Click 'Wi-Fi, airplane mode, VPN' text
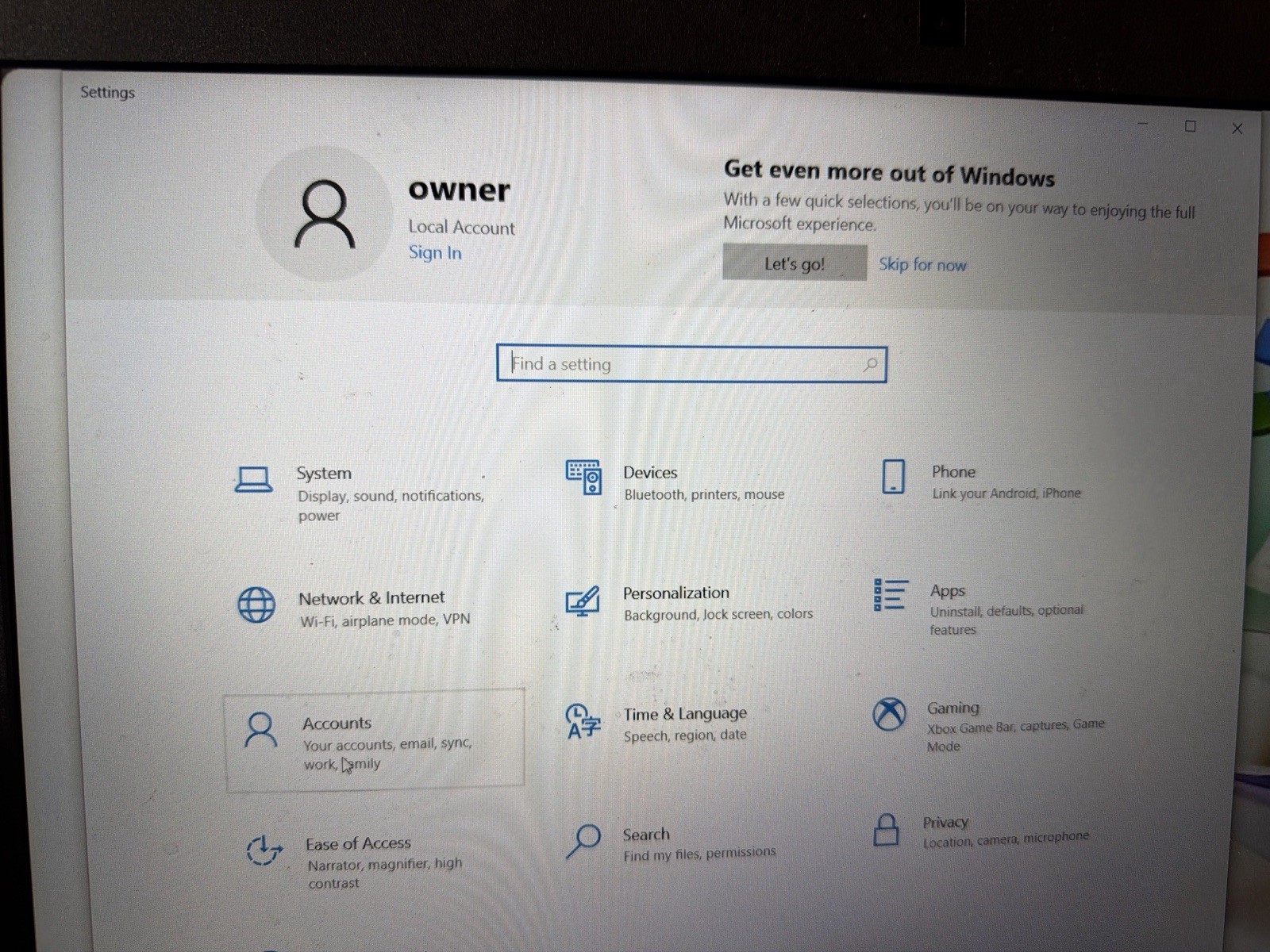This screenshot has width=1270, height=952. point(385,620)
